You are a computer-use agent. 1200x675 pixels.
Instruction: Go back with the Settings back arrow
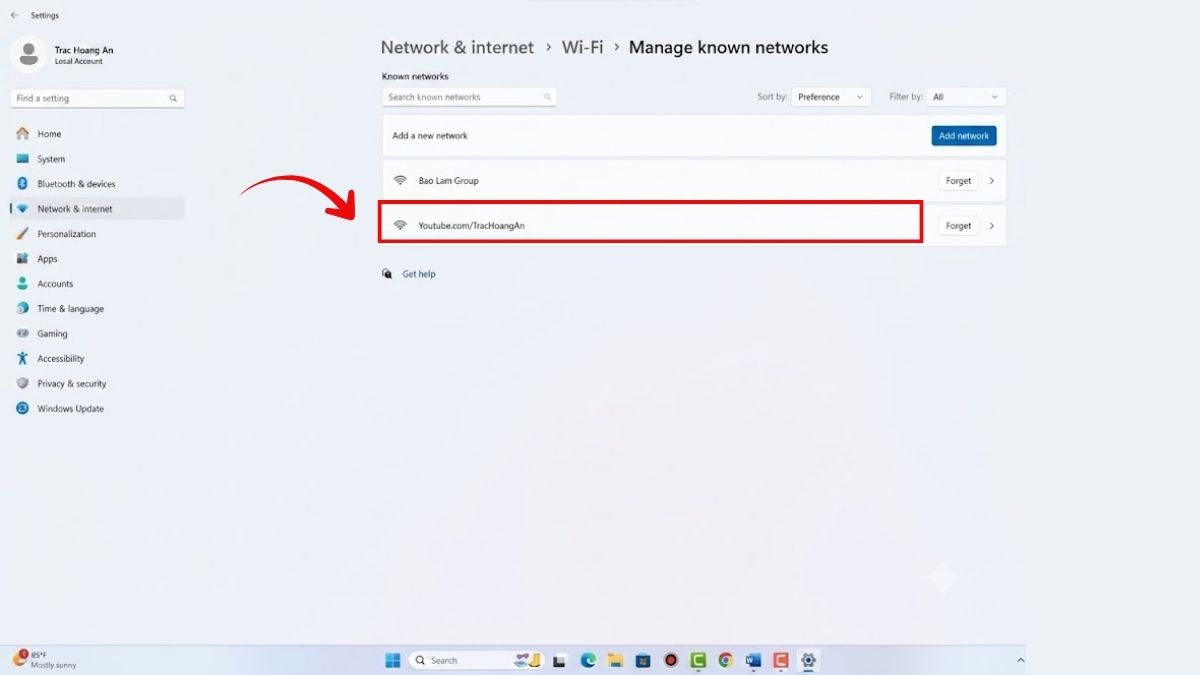click(x=14, y=15)
